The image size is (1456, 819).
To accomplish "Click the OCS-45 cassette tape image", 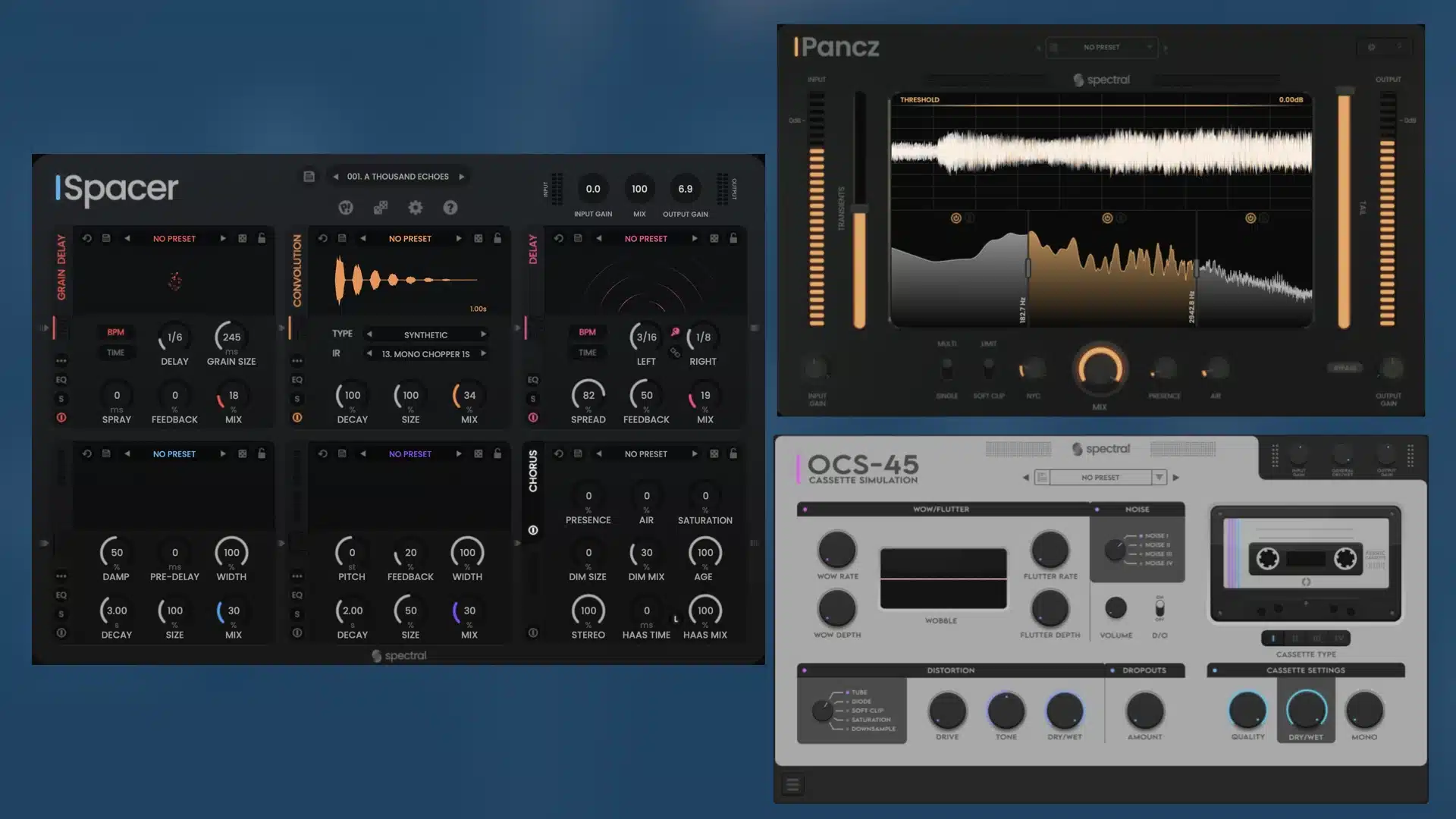I will (x=1306, y=563).
